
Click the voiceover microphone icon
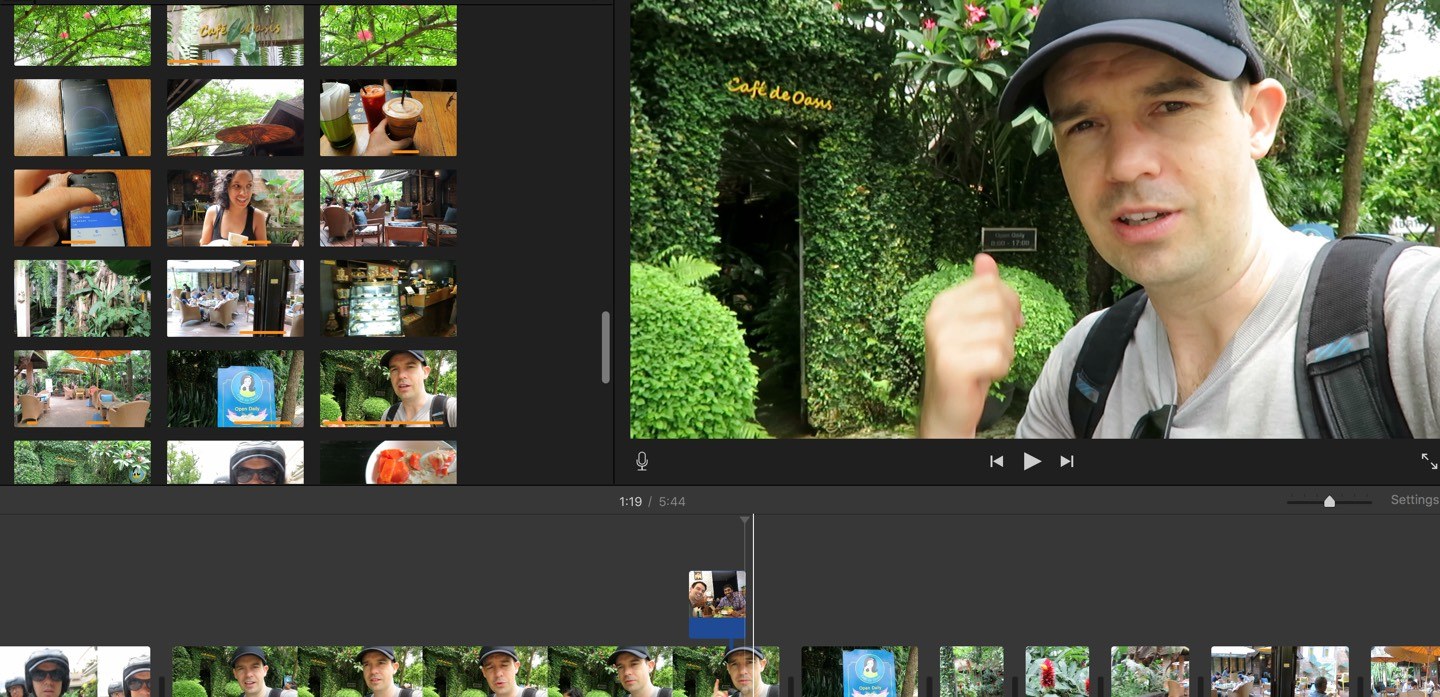pyautogui.click(x=642, y=461)
